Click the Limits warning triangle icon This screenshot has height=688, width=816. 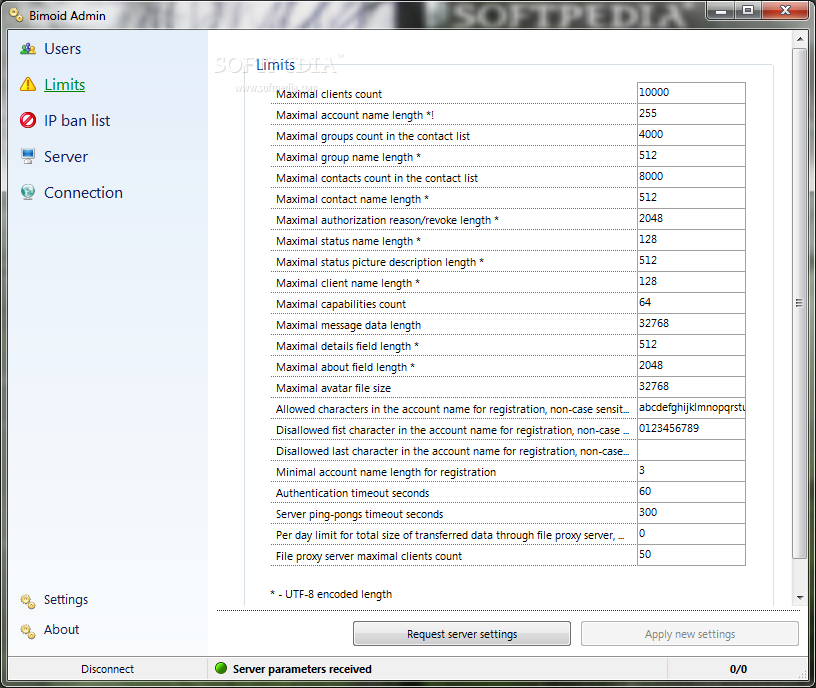coord(28,84)
